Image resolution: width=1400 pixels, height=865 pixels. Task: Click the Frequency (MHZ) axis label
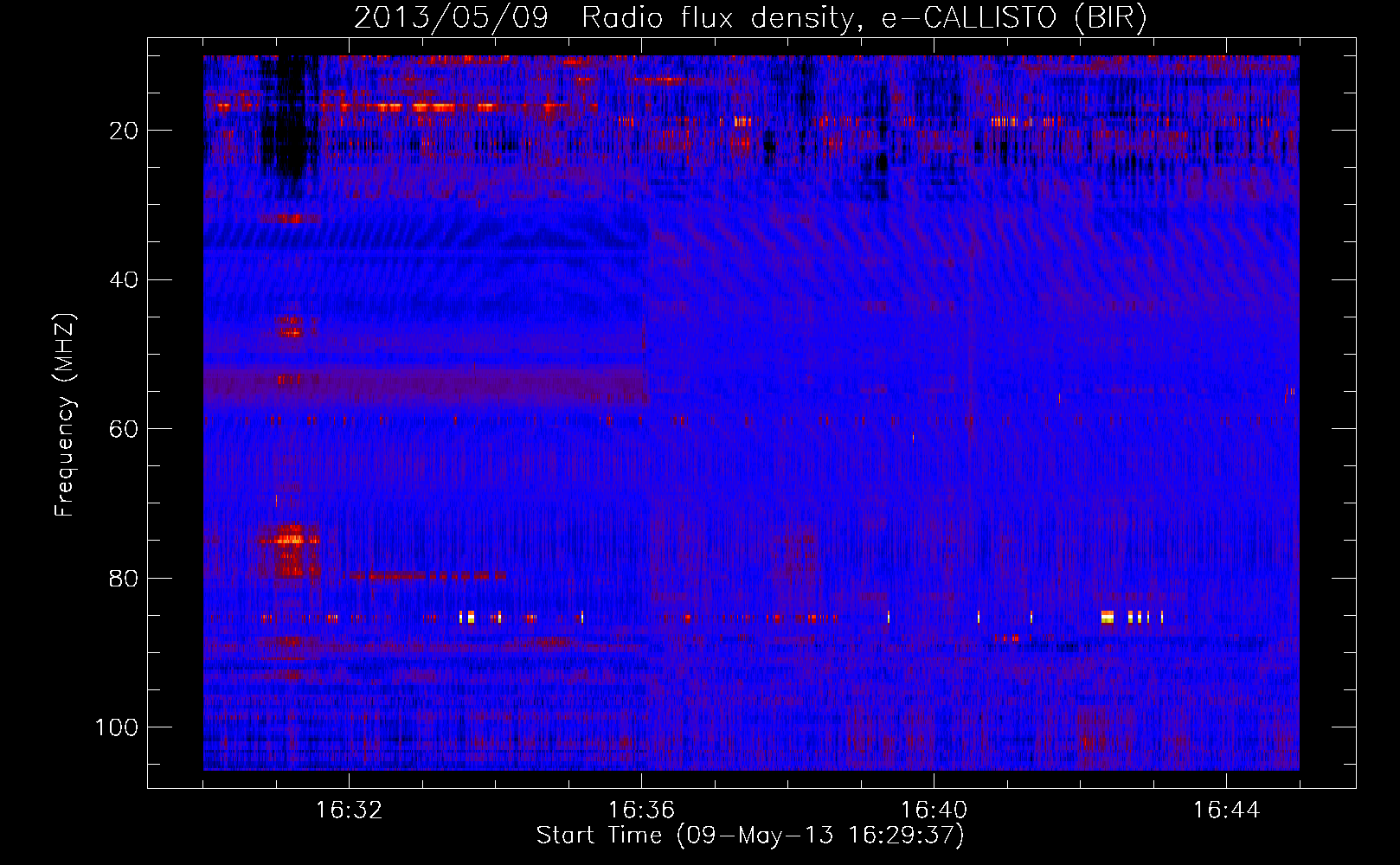(65, 414)
